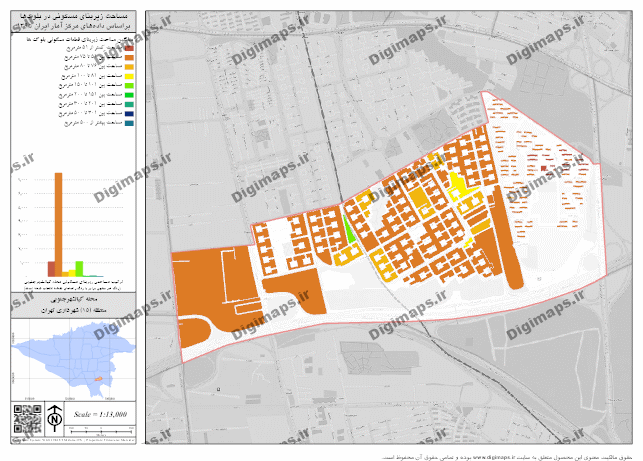
Task: Click the orange highlighted district on Tehran inset map
Action: pos(98,379)
